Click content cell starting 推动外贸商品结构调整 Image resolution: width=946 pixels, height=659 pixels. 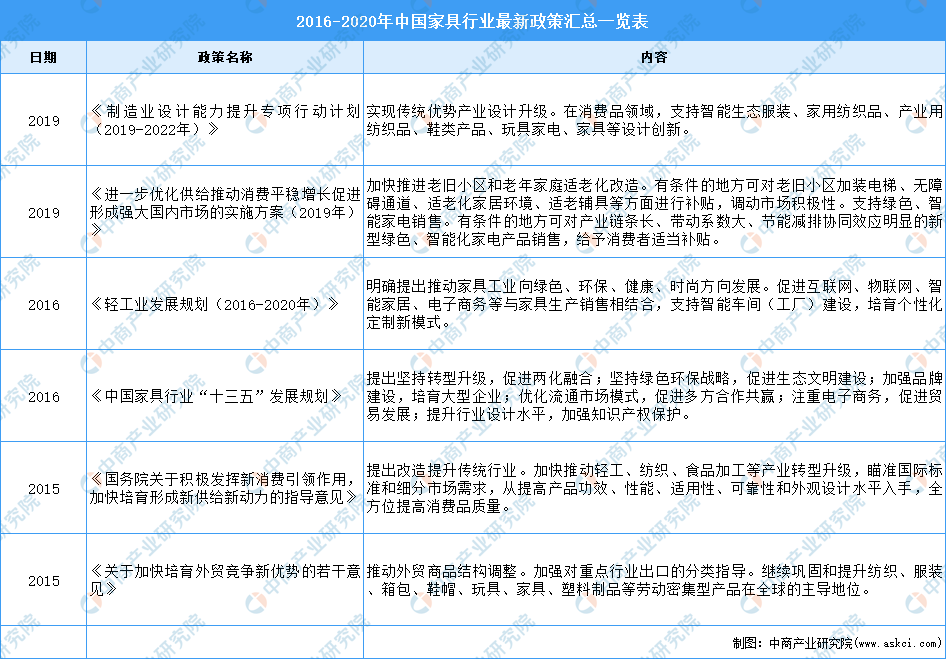click(x=655, y=580)
